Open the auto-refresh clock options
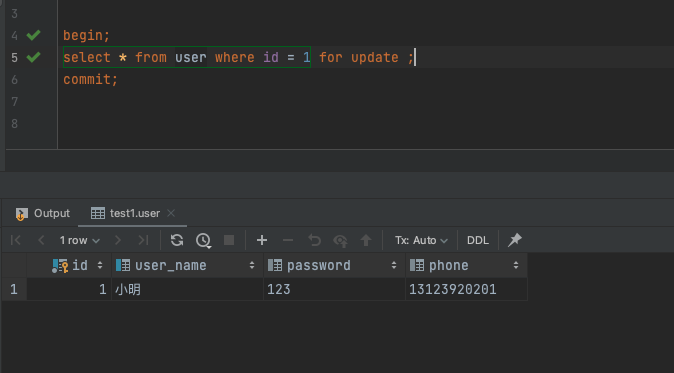 tap(203, 240)
